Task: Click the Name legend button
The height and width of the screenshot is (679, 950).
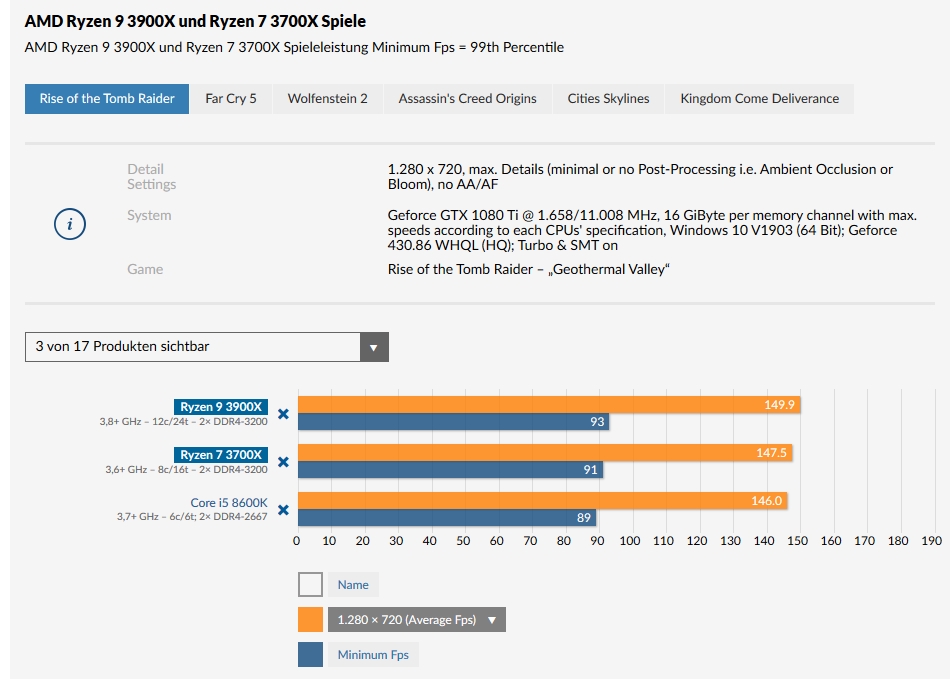Action: pos(353,585)
